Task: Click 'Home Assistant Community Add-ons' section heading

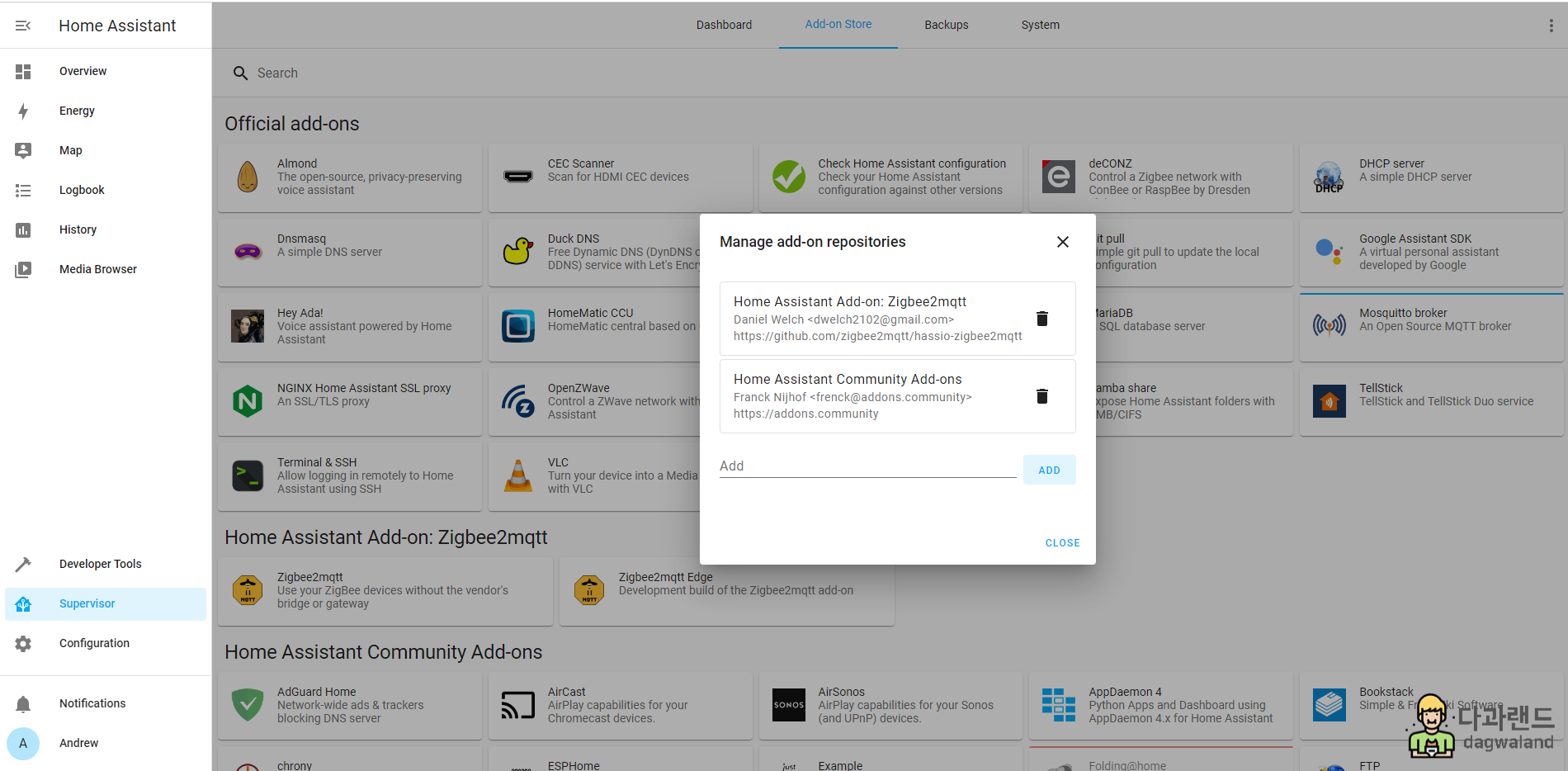Action: pyautogui.click(x=384, y=652)
